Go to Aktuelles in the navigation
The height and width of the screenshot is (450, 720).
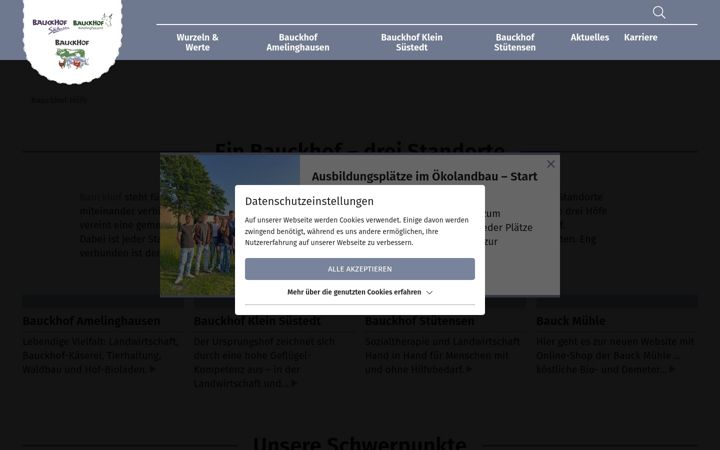(590, 37)
